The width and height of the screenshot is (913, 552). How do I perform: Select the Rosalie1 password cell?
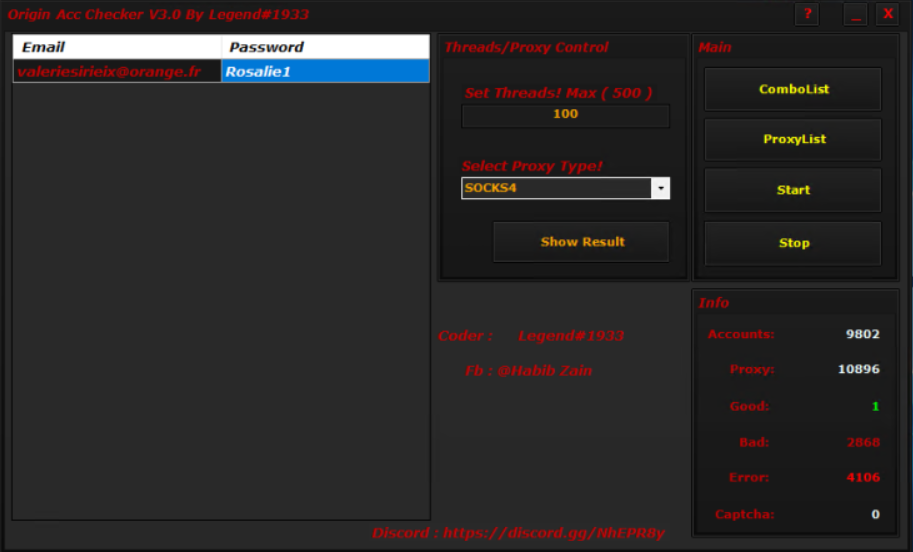click(x=325, y=71)
